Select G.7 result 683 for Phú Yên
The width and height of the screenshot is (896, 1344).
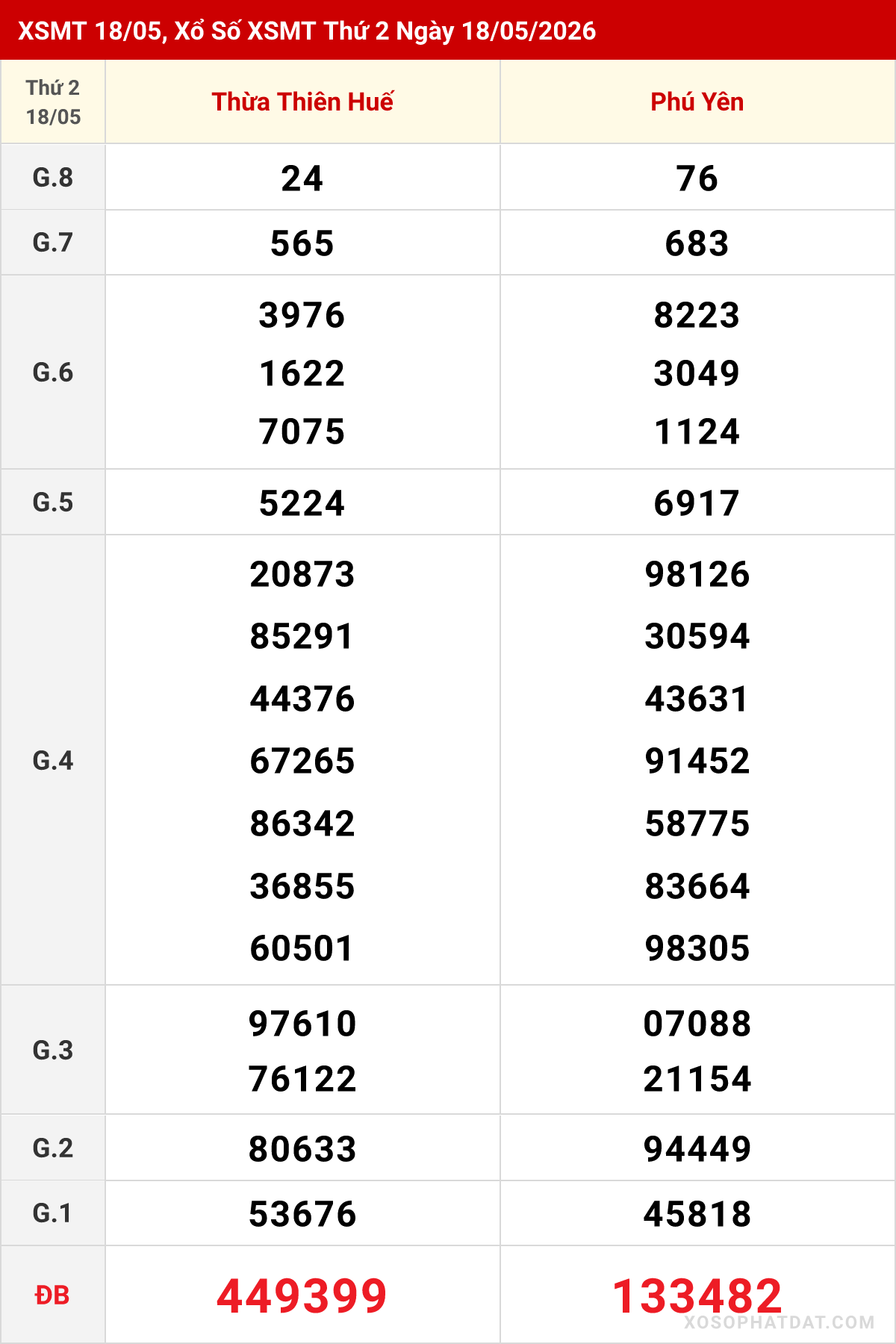pos(697,243)
